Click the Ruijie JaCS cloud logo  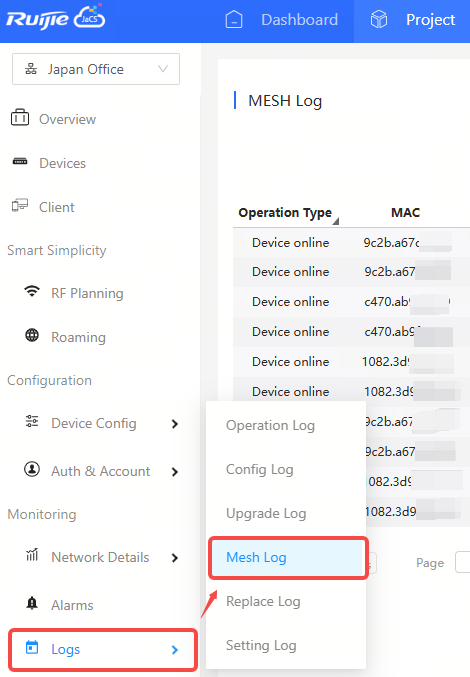click(56, 18)
